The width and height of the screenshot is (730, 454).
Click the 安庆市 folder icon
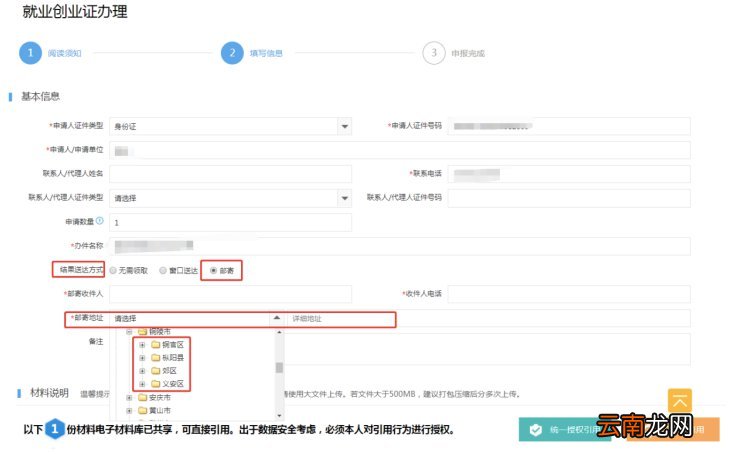[143, 397]
